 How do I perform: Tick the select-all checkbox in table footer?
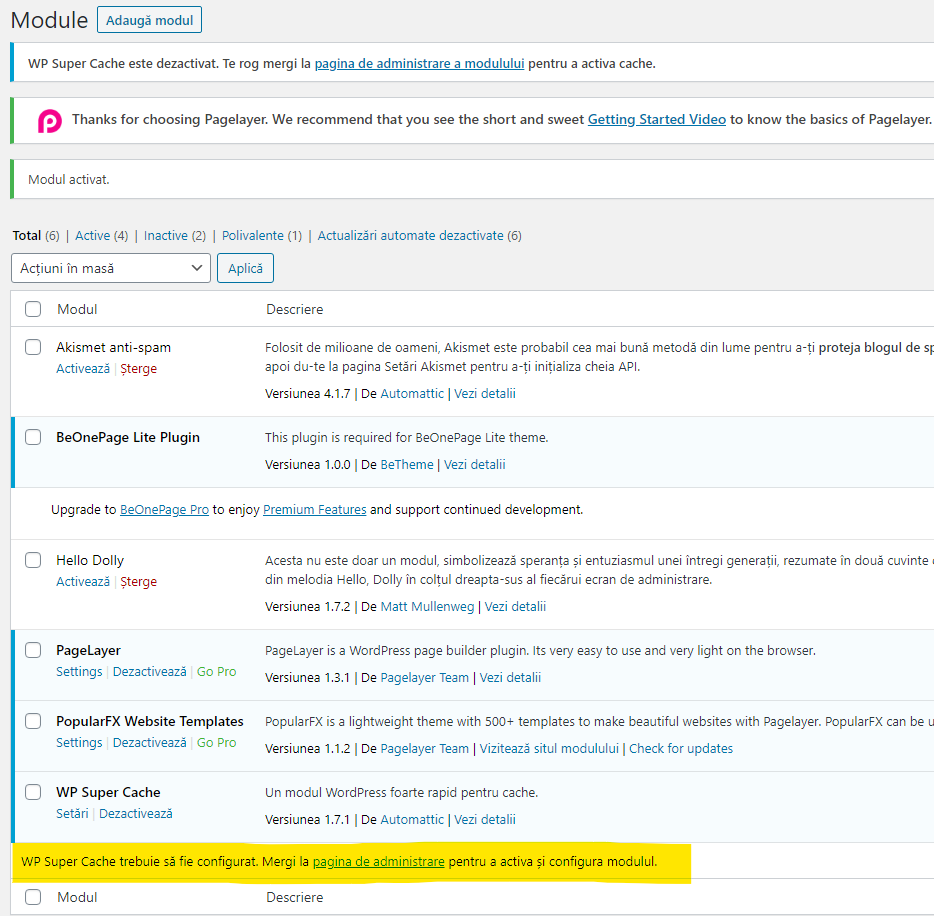coord(33,898)
